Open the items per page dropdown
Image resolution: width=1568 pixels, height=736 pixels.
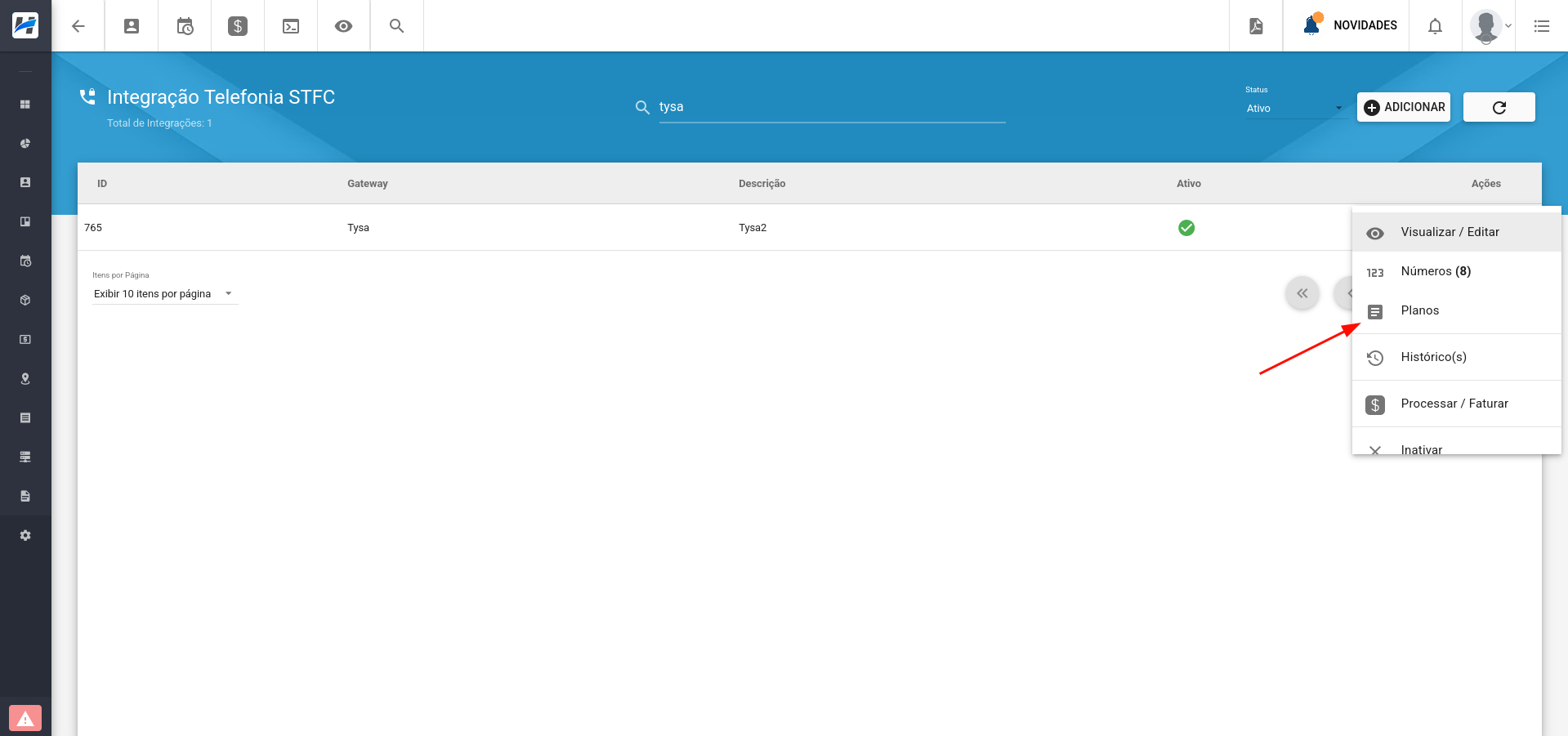pyautogui.click(x=163, y=294)
